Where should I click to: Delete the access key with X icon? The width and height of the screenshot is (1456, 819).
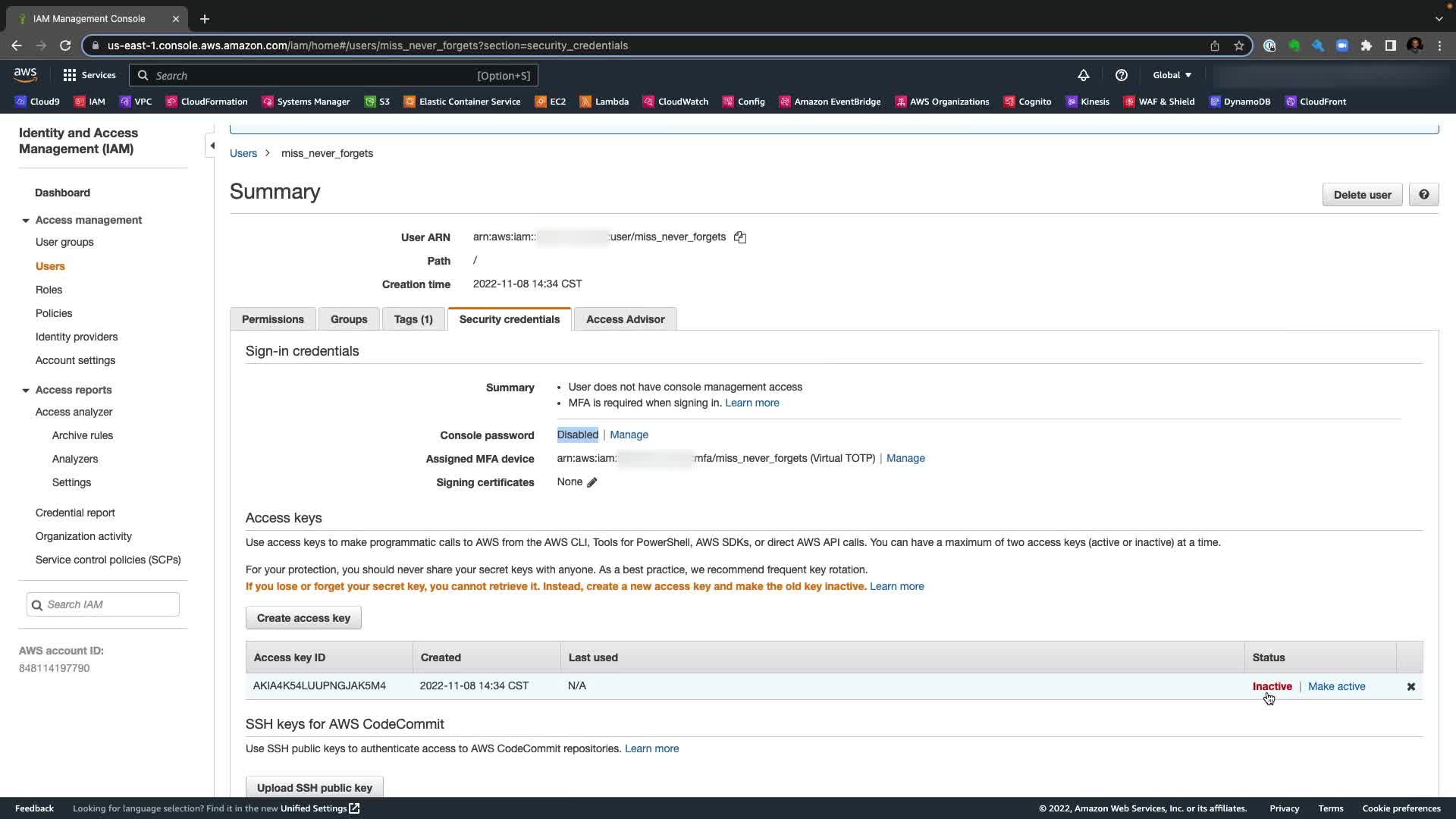pyautogui.click(x=1411, y=686)
